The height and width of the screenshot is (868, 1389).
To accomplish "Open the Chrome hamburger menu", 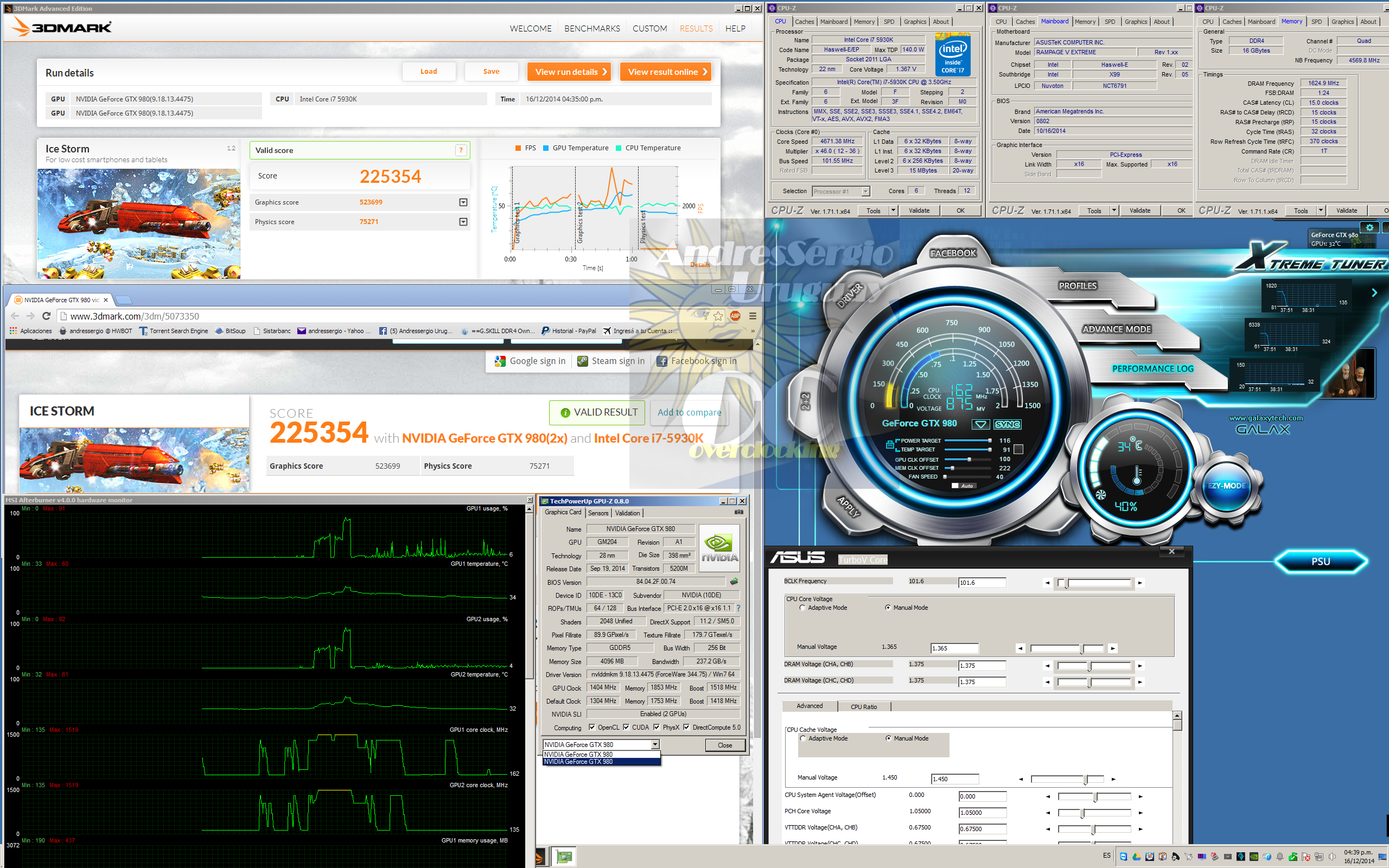I will point(753,316).
